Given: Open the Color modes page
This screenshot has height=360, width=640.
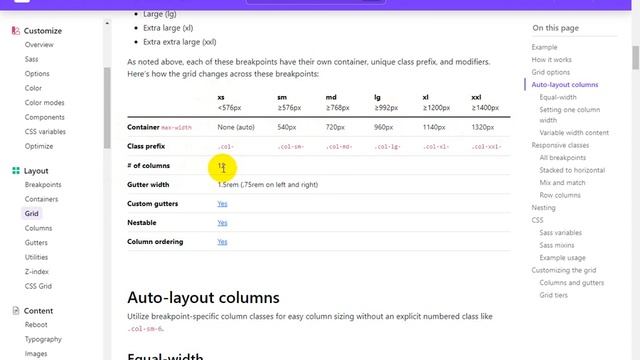Looking at the screenshot, I should click(44, 103).
